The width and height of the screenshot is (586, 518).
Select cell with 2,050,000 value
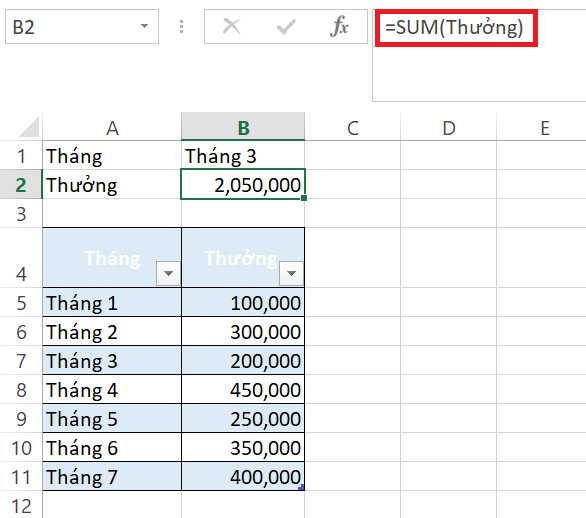(243, 184)
